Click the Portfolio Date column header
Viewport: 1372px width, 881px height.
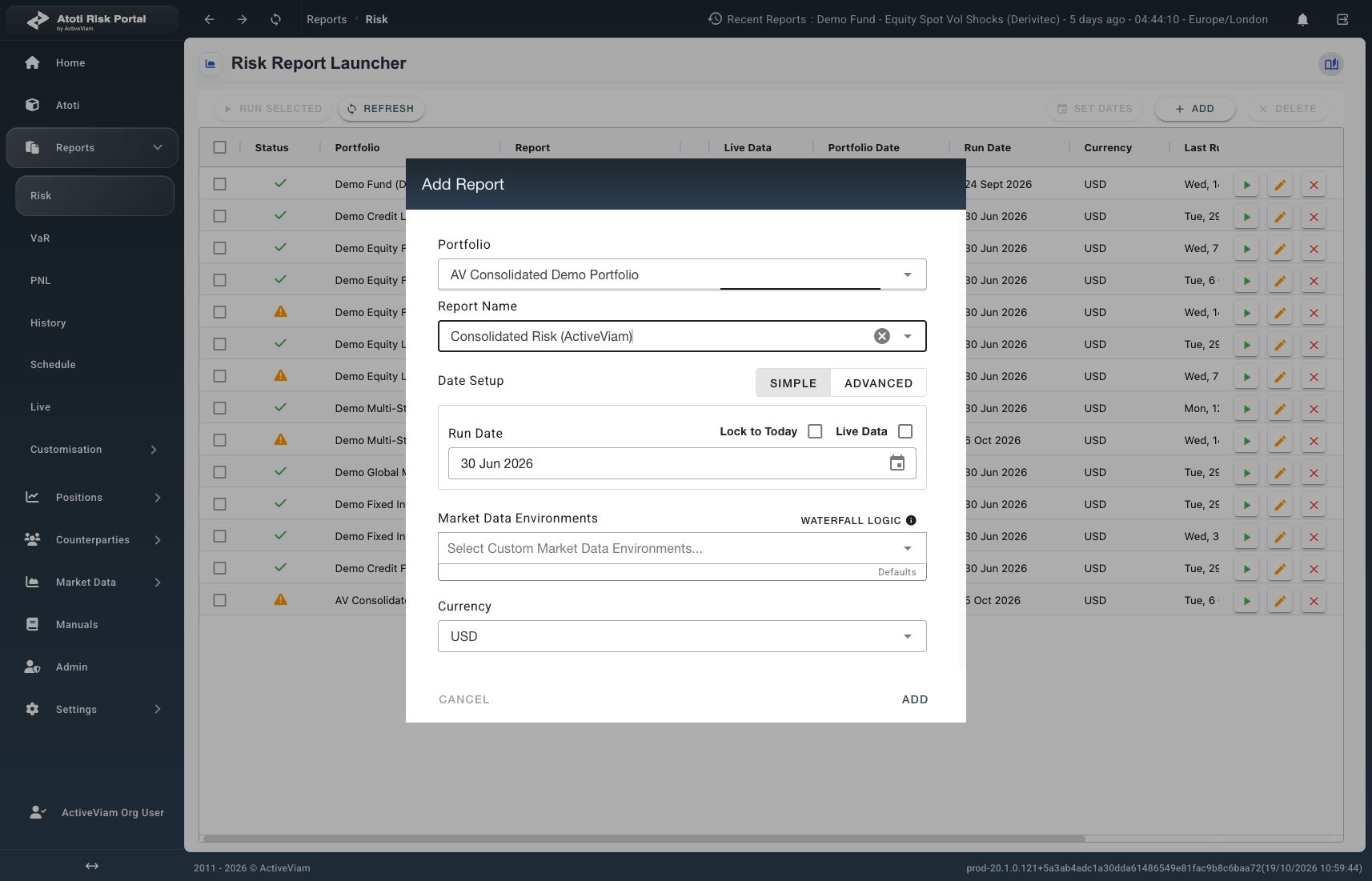click(x=864, y=147)
